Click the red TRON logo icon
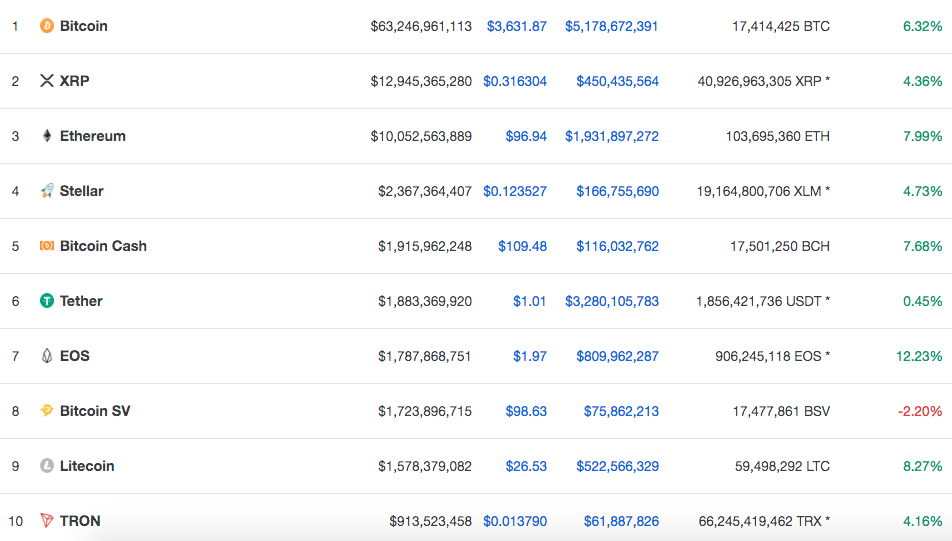This screenshot has height=541, width=952. (x=47, y=520)
